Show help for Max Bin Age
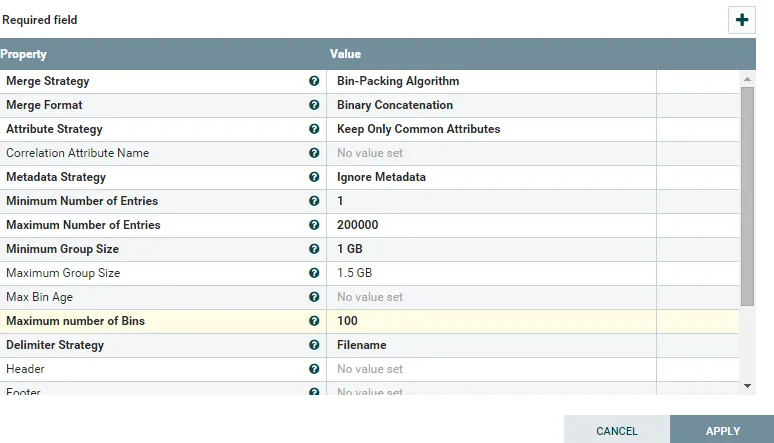The image size is (774, 443). click(314, 297)
